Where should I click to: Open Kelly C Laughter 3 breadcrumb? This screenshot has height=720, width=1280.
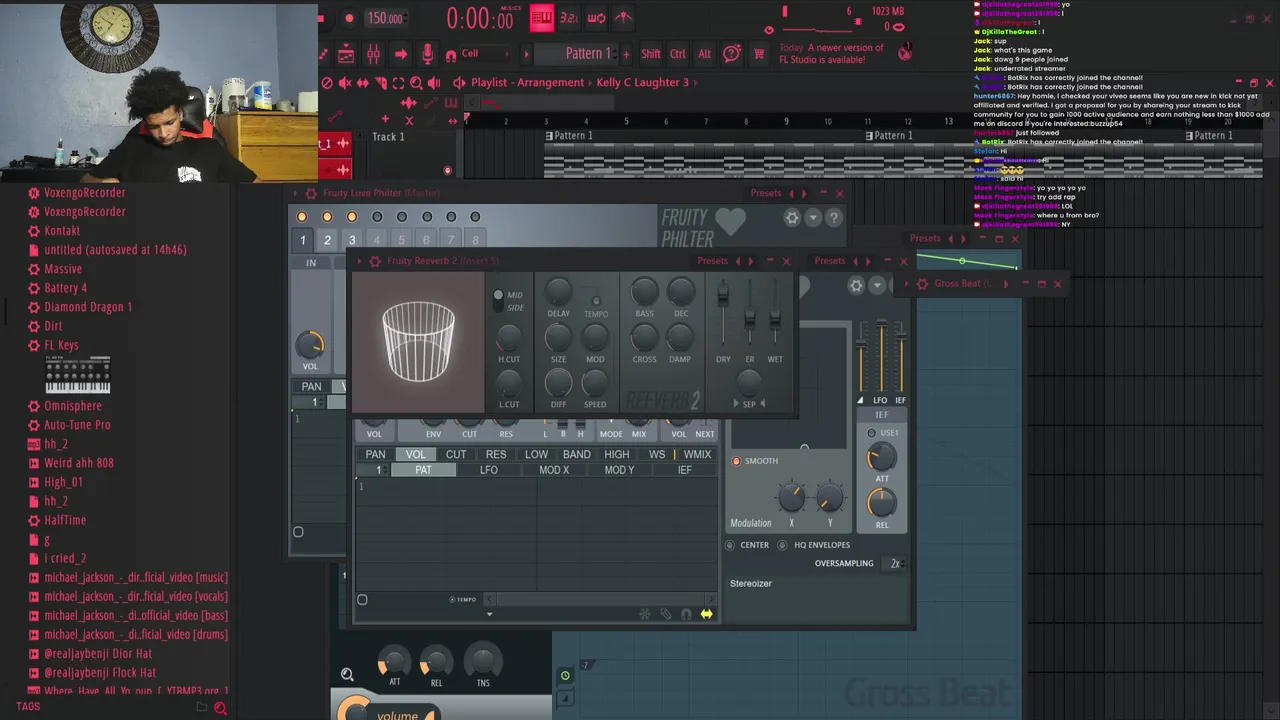pyautogui.click(x=643, y=83)
